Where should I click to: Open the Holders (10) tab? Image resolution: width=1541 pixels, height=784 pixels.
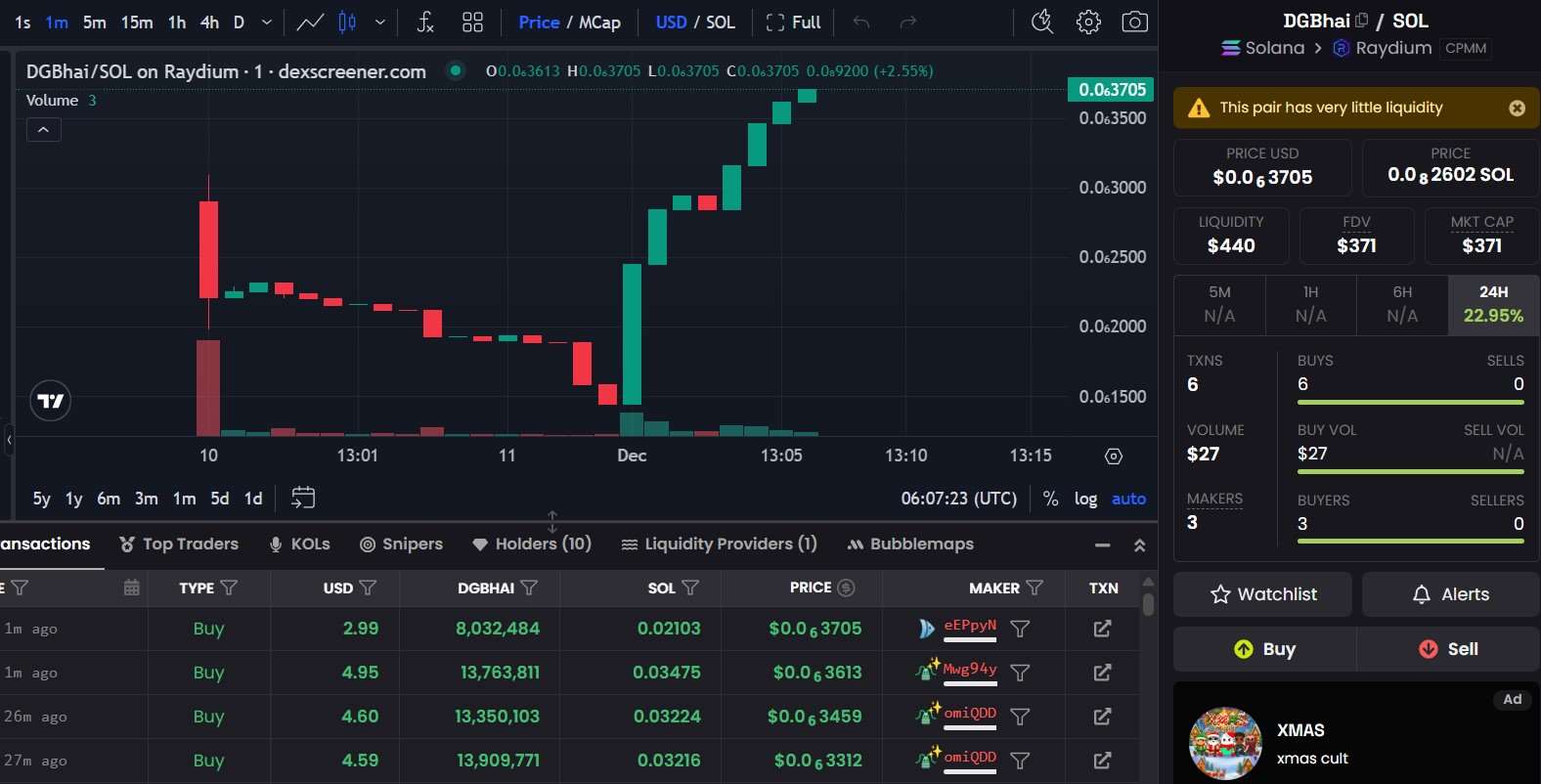point(532,544)
